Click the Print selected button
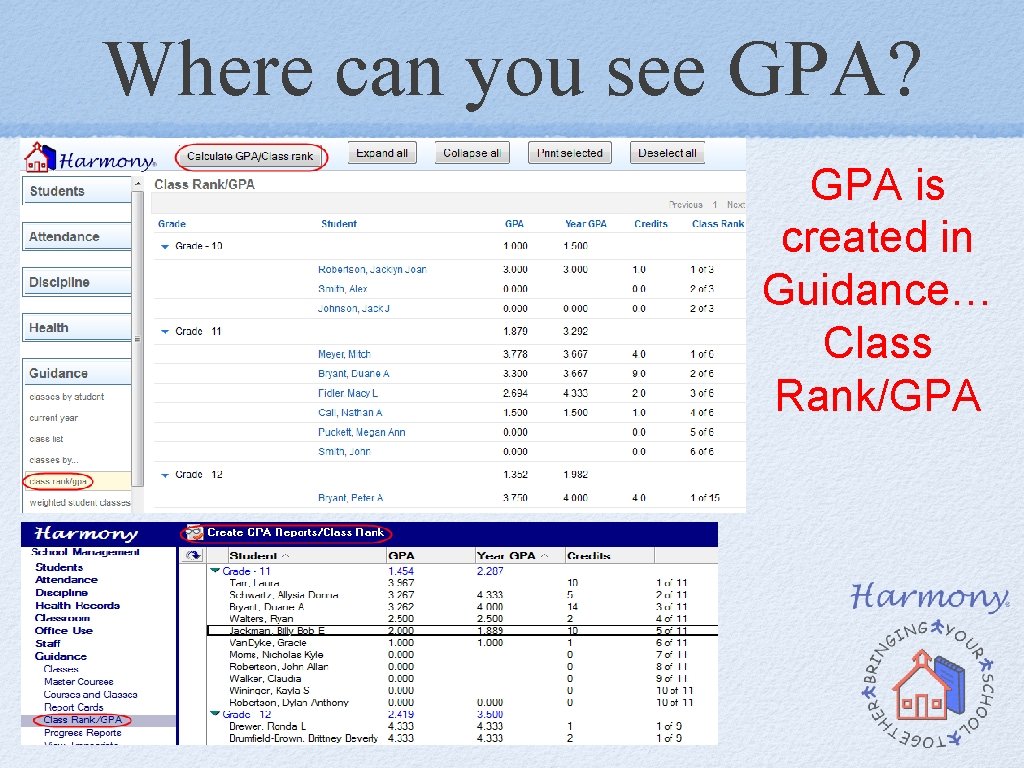Viewport: 1024px width, 768px height. (569, 153)
